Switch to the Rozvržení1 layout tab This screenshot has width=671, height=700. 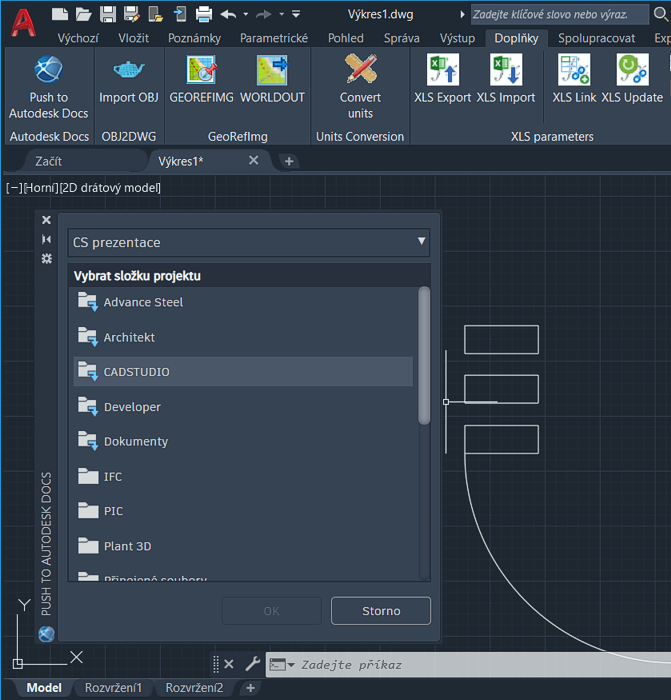tap(113, 688)
